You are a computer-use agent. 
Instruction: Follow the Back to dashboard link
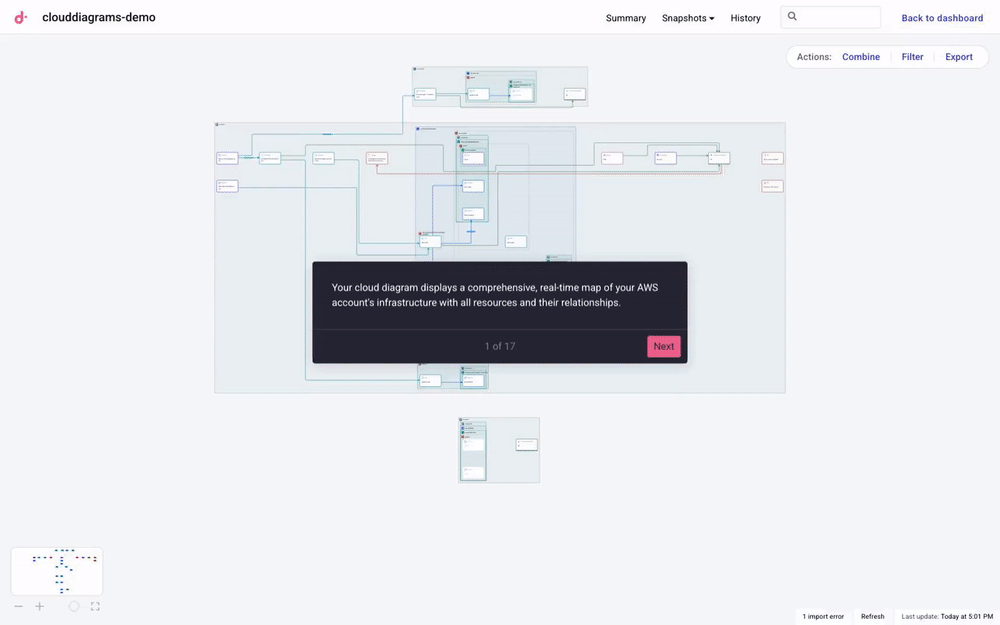point(942,18)
